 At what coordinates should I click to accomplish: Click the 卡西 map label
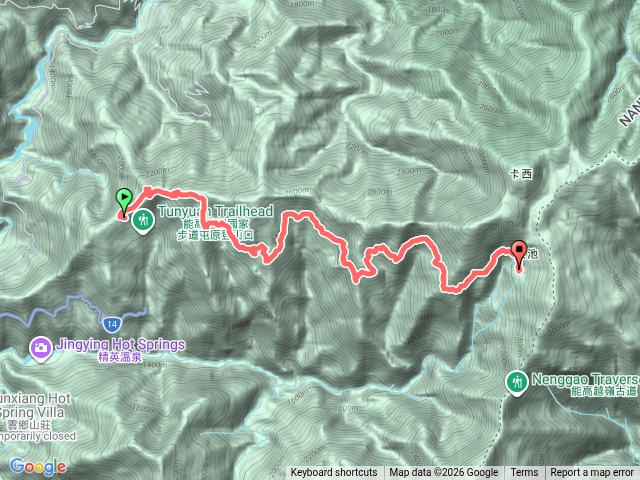[x=521, y=174]
